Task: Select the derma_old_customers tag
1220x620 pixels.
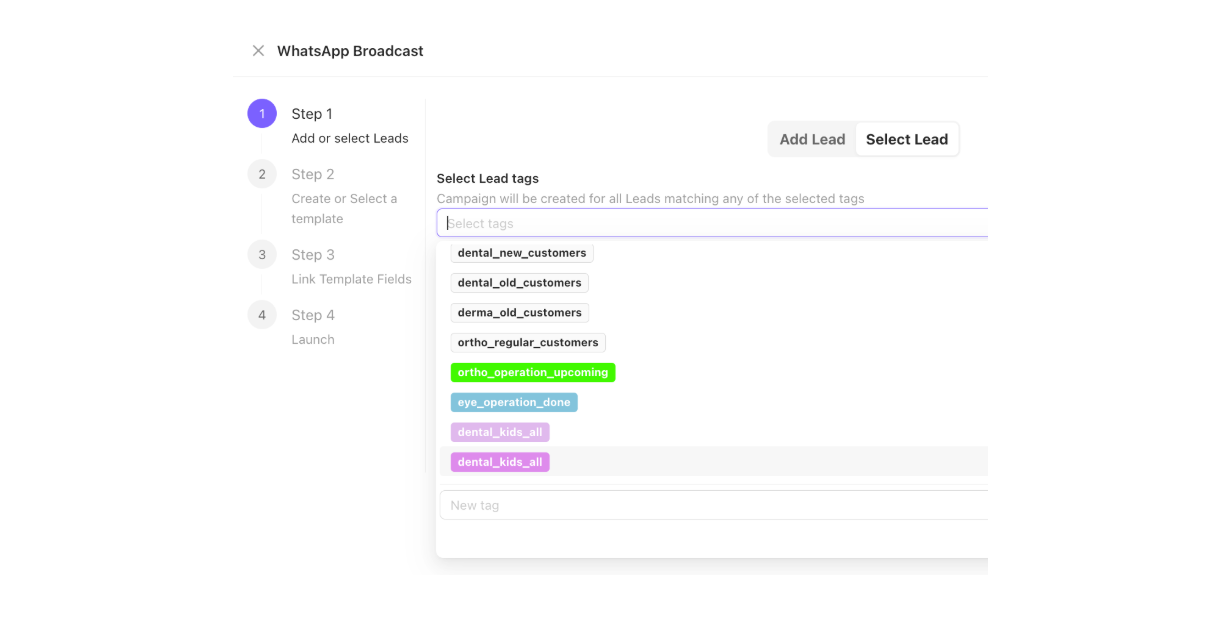Action: (x=519, y=312)
